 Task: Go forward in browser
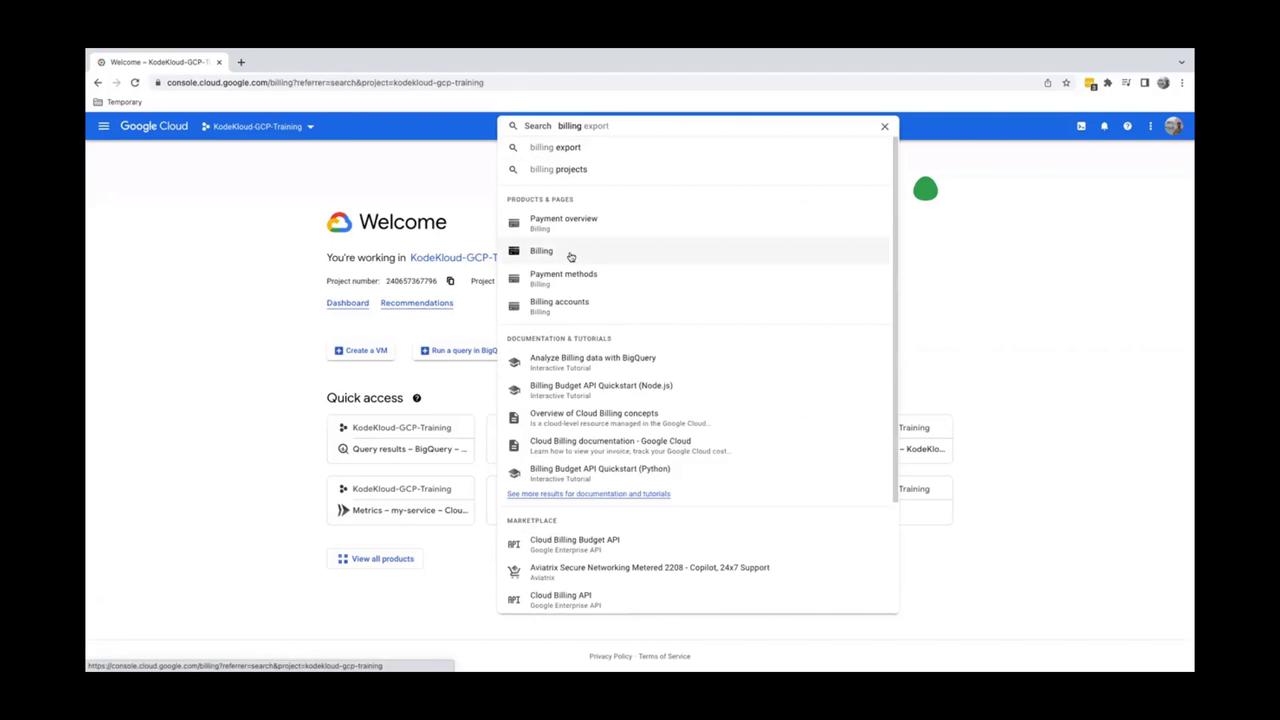click(x=116, y=83)
